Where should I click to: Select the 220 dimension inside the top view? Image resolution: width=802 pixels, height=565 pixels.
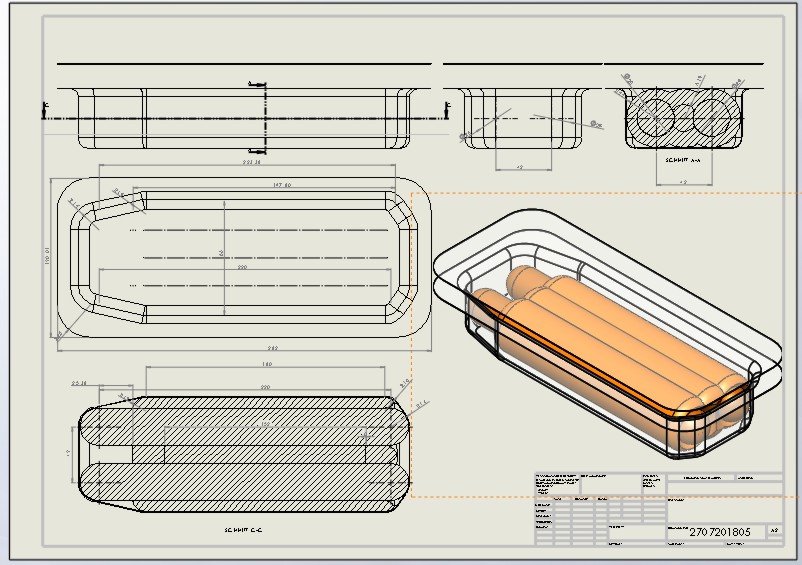tap(242, 267)
